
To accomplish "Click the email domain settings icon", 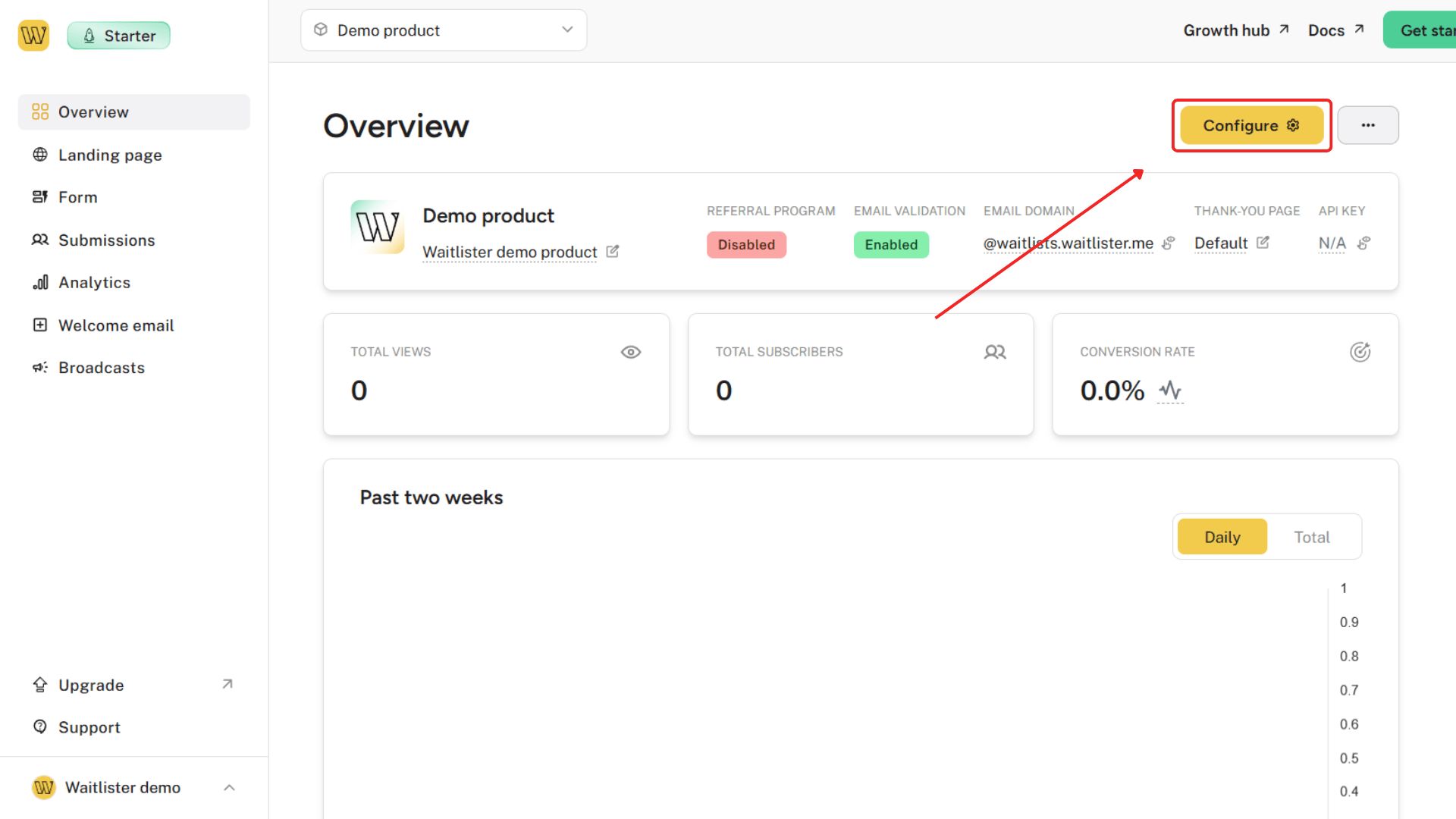I will (x=1169, y=243).
